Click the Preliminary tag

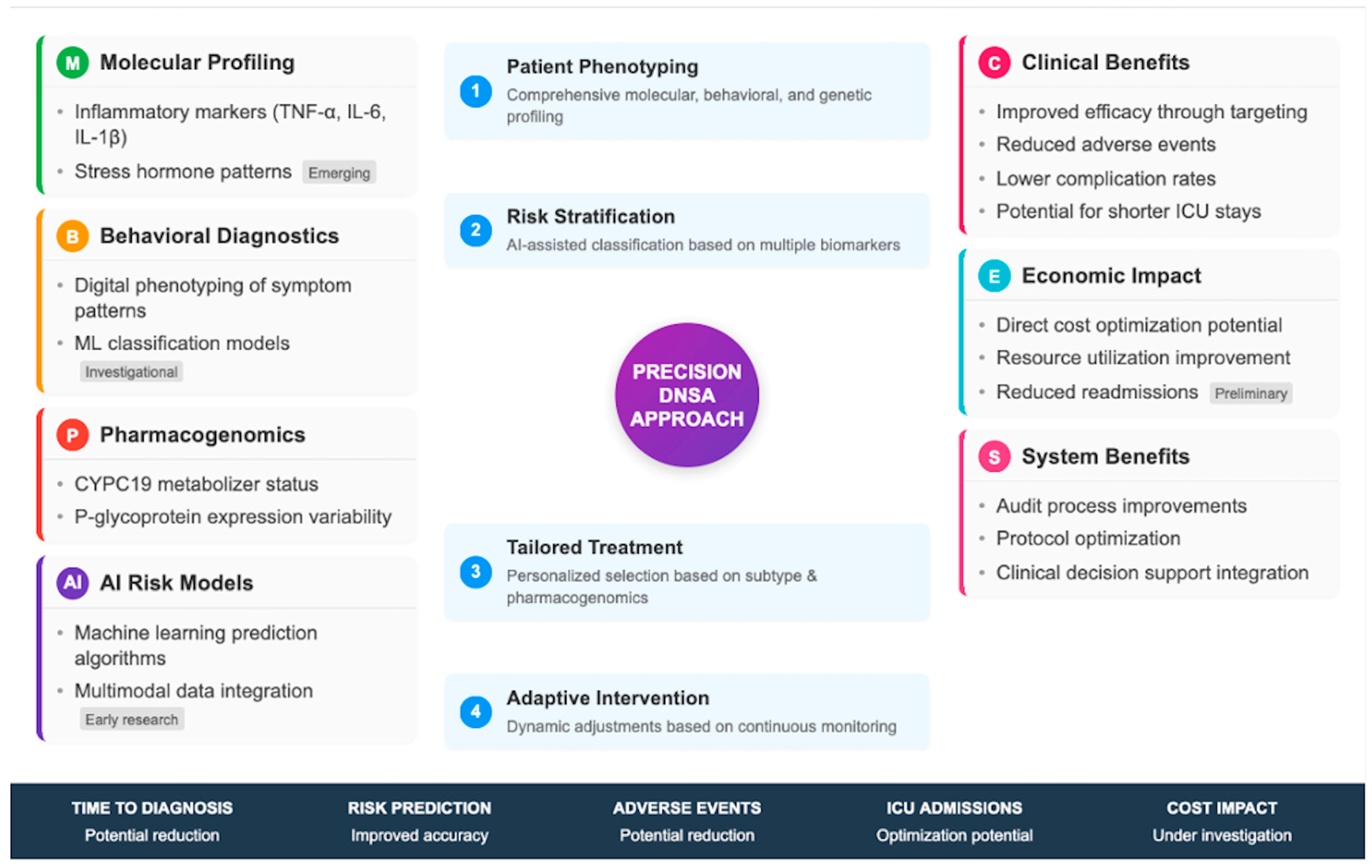(x=1250, y=393)
